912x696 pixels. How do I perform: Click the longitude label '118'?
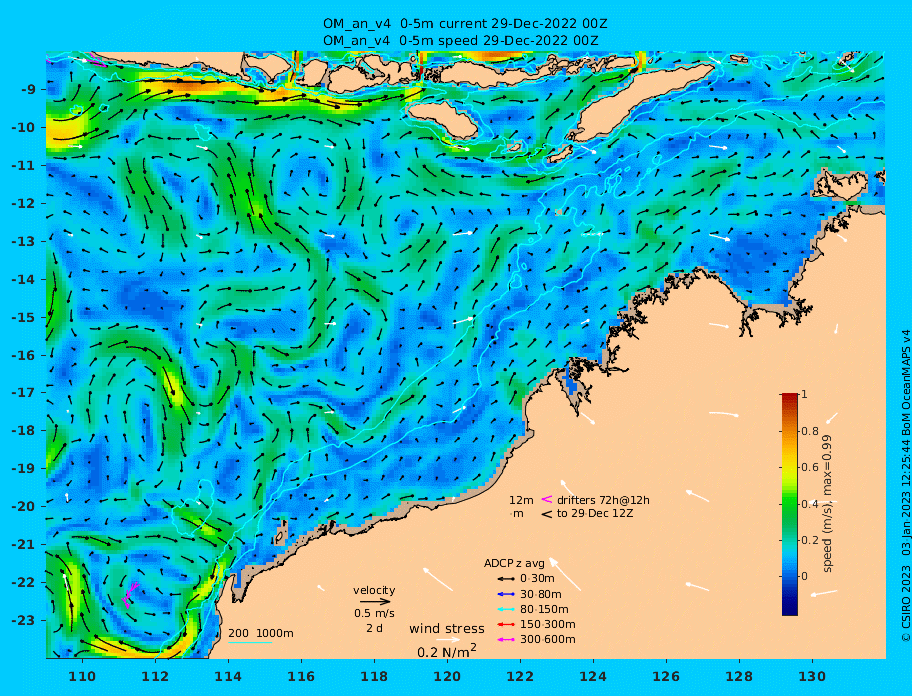click(374, 676)
